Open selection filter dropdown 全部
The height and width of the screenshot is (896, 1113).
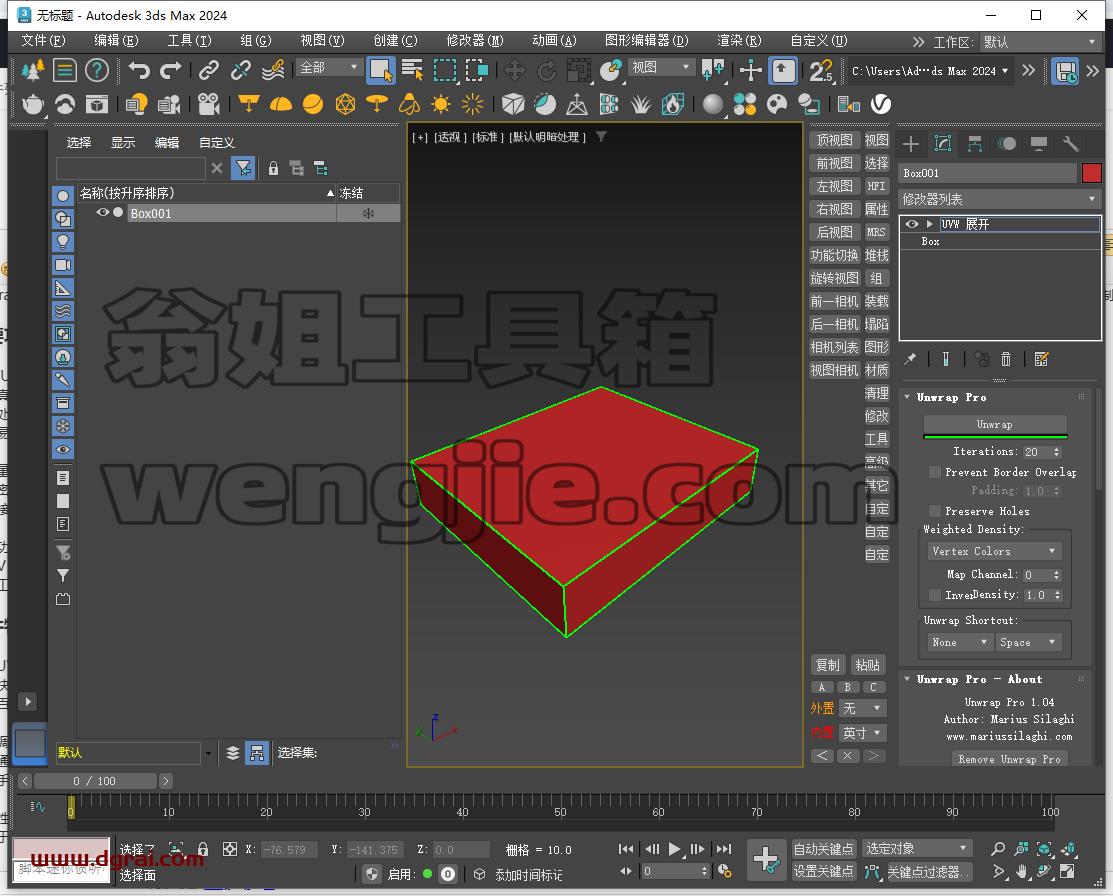(328, 67)
